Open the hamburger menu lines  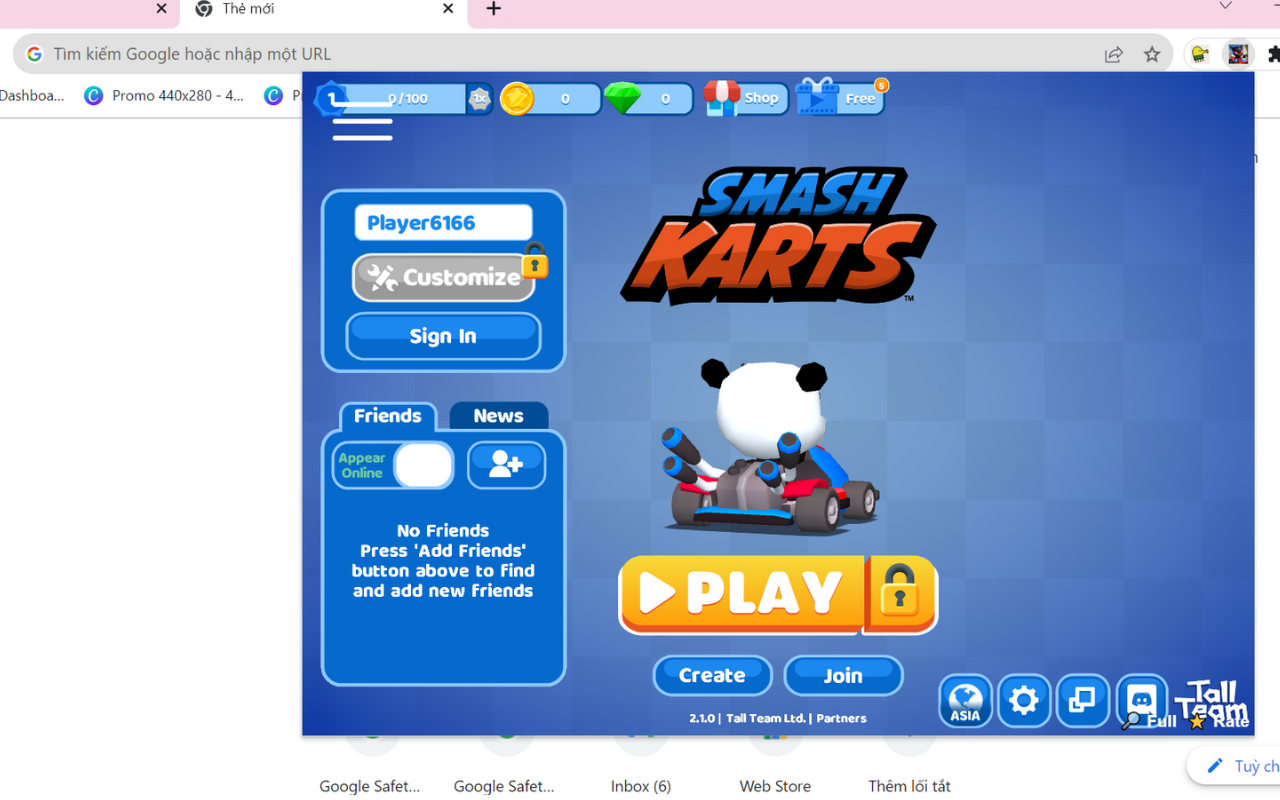coord(362,122)
